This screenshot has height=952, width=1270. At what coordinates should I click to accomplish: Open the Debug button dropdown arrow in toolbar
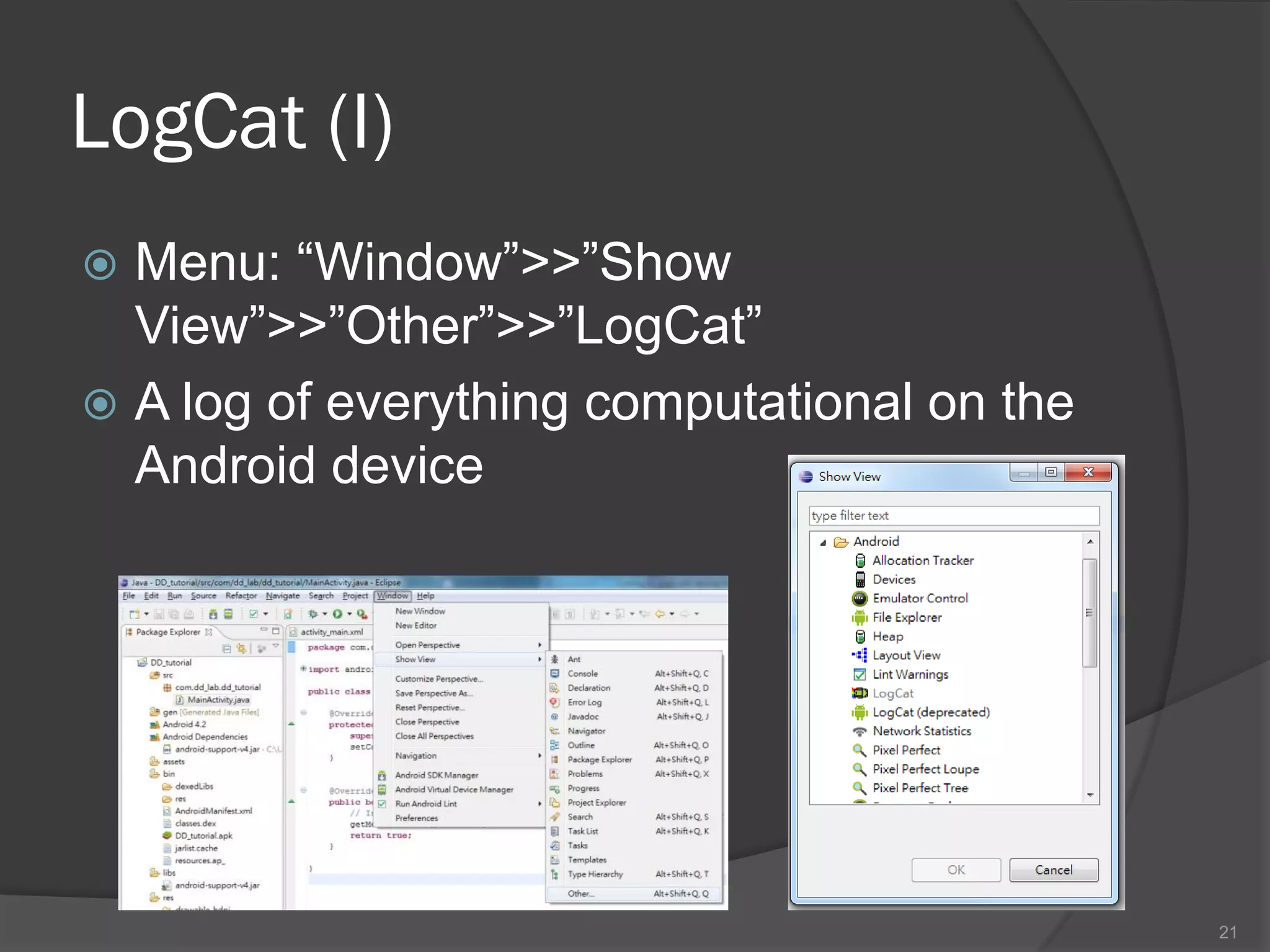tap(324, 614)
